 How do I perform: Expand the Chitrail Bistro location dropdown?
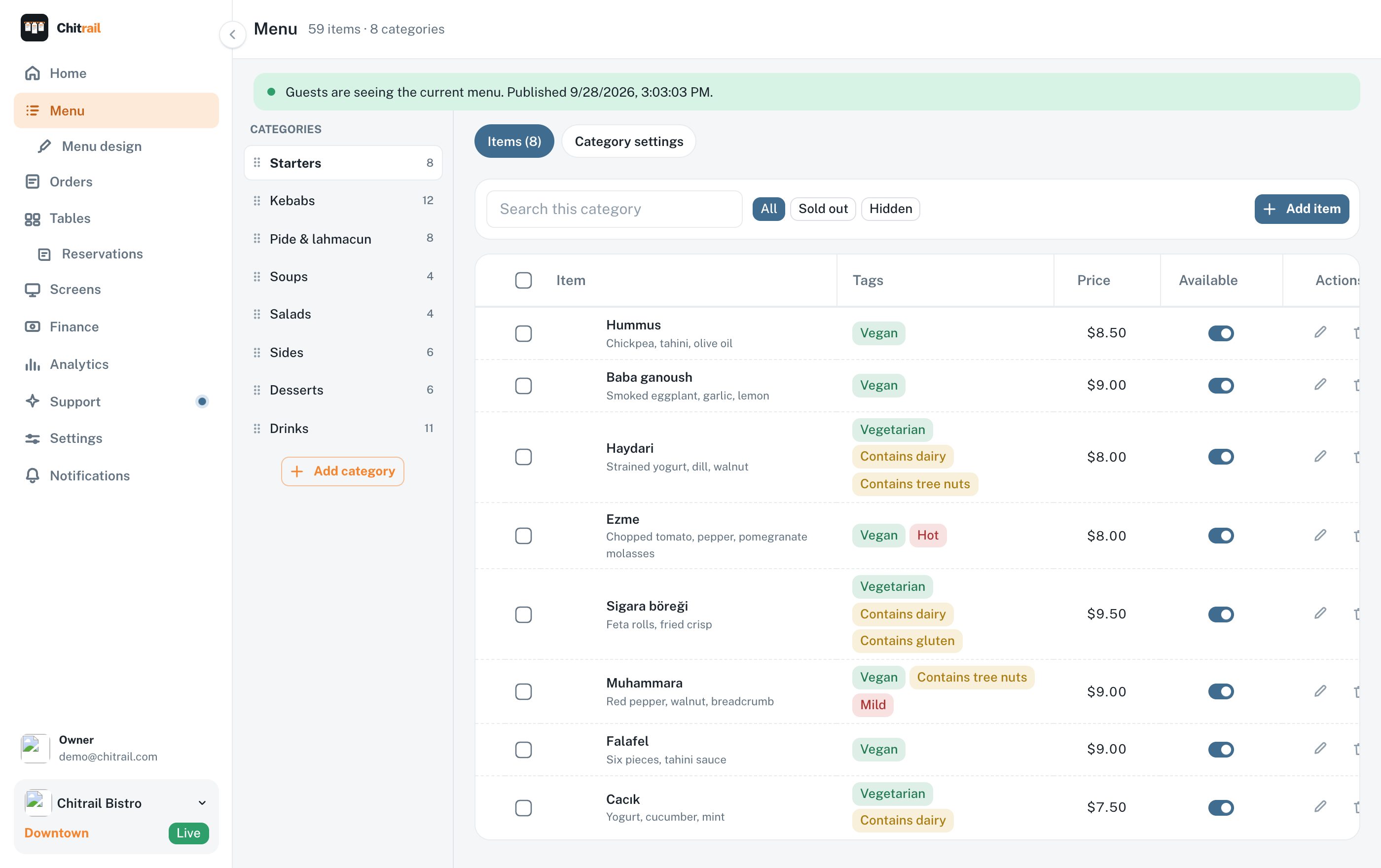point(116,803)
